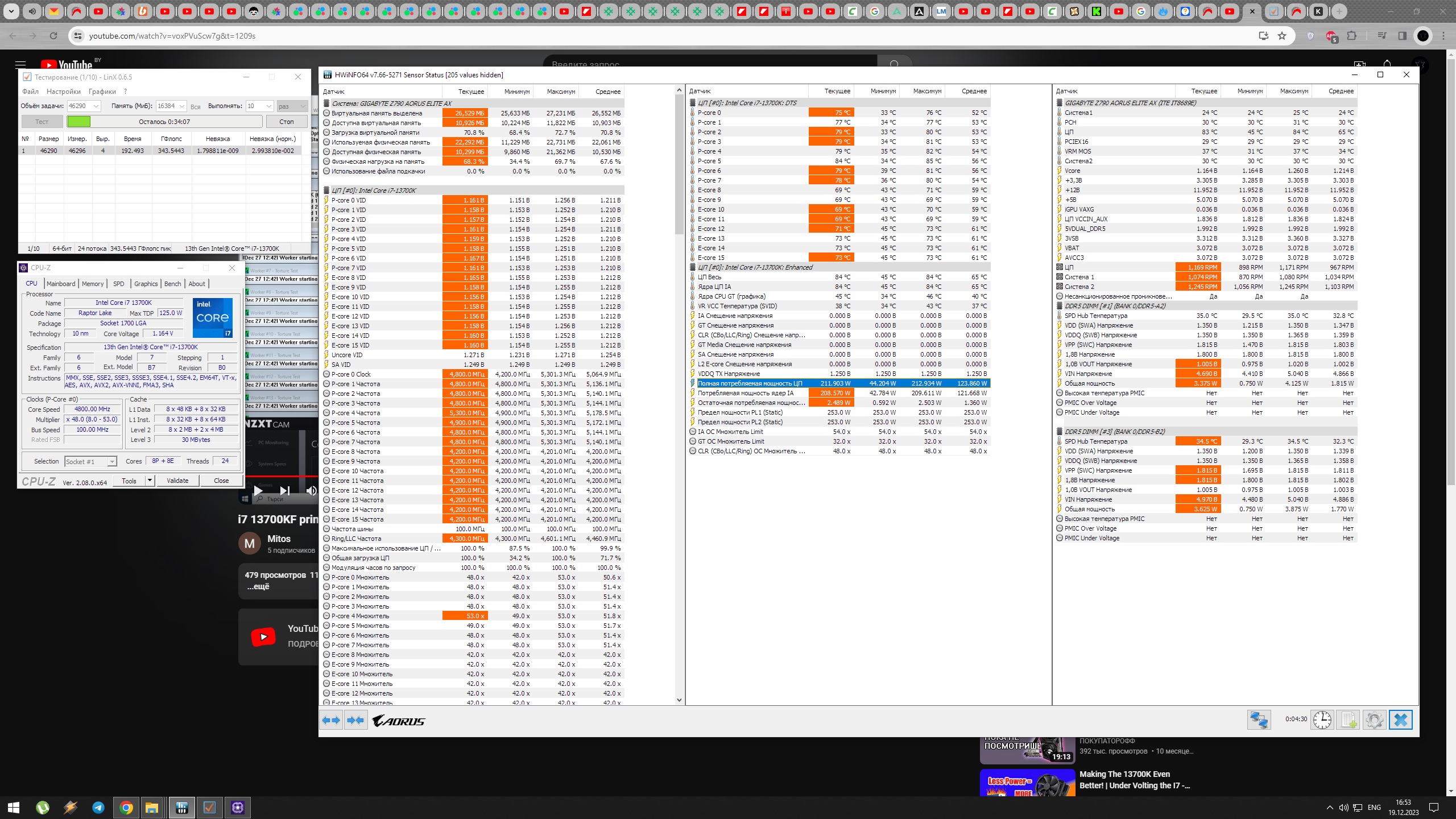1456x819 pixels.
Task: Open LinX Настройки menu
Action: [63, 92]
